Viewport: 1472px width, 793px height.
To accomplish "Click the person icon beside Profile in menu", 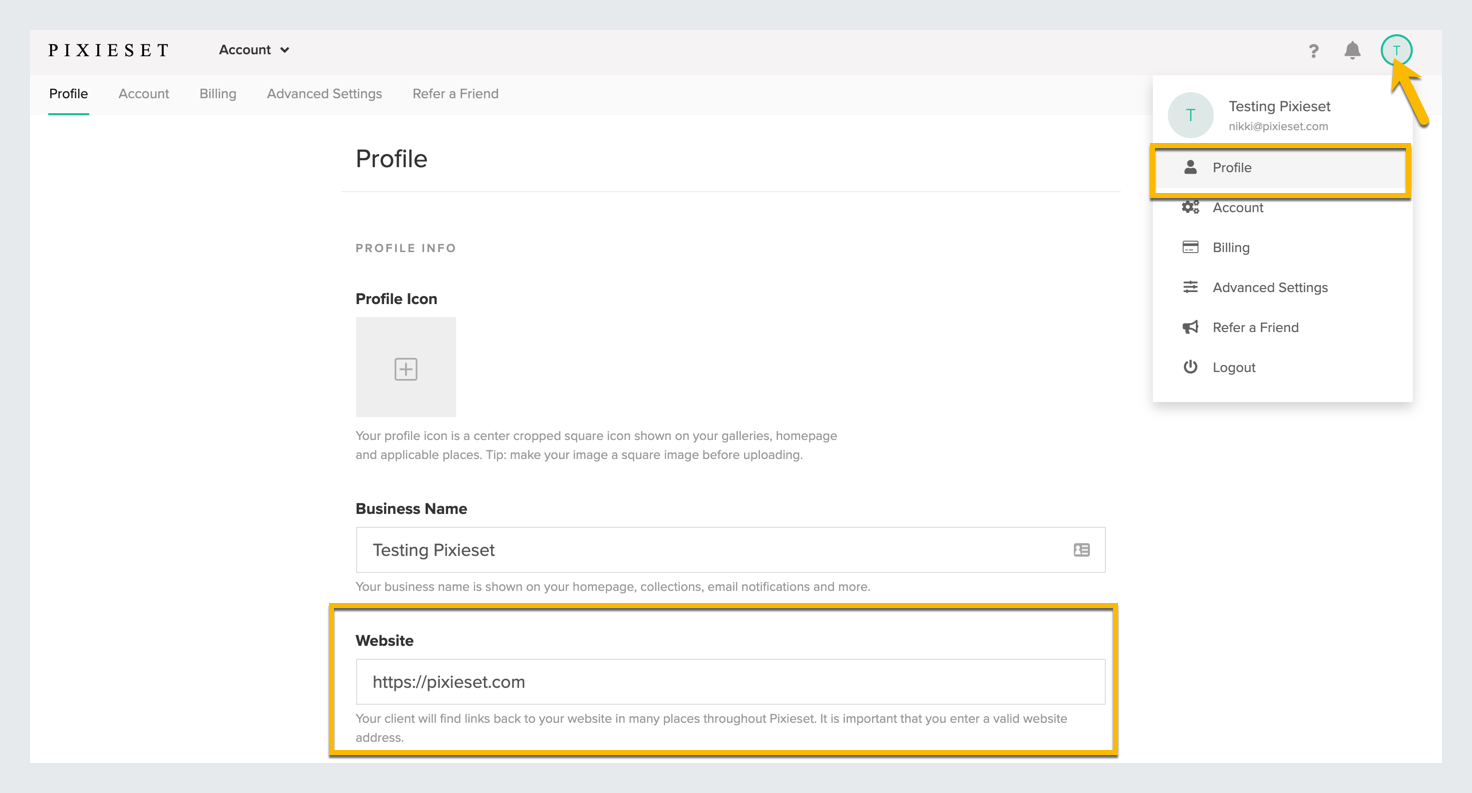I will coord(1190,167).
